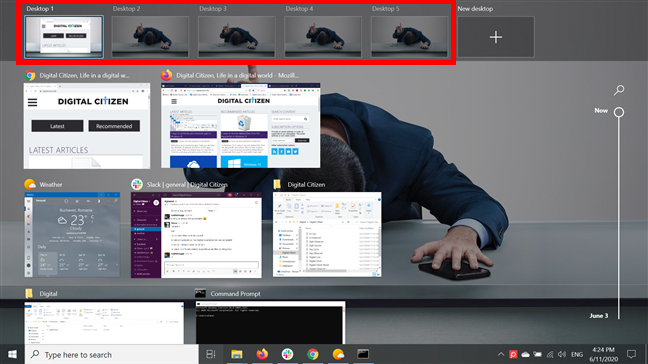The height and width of the screenshot is (364, 648).
Task: Click the Type here to search box
Action: pyautogui.click(x=112, y=354)
